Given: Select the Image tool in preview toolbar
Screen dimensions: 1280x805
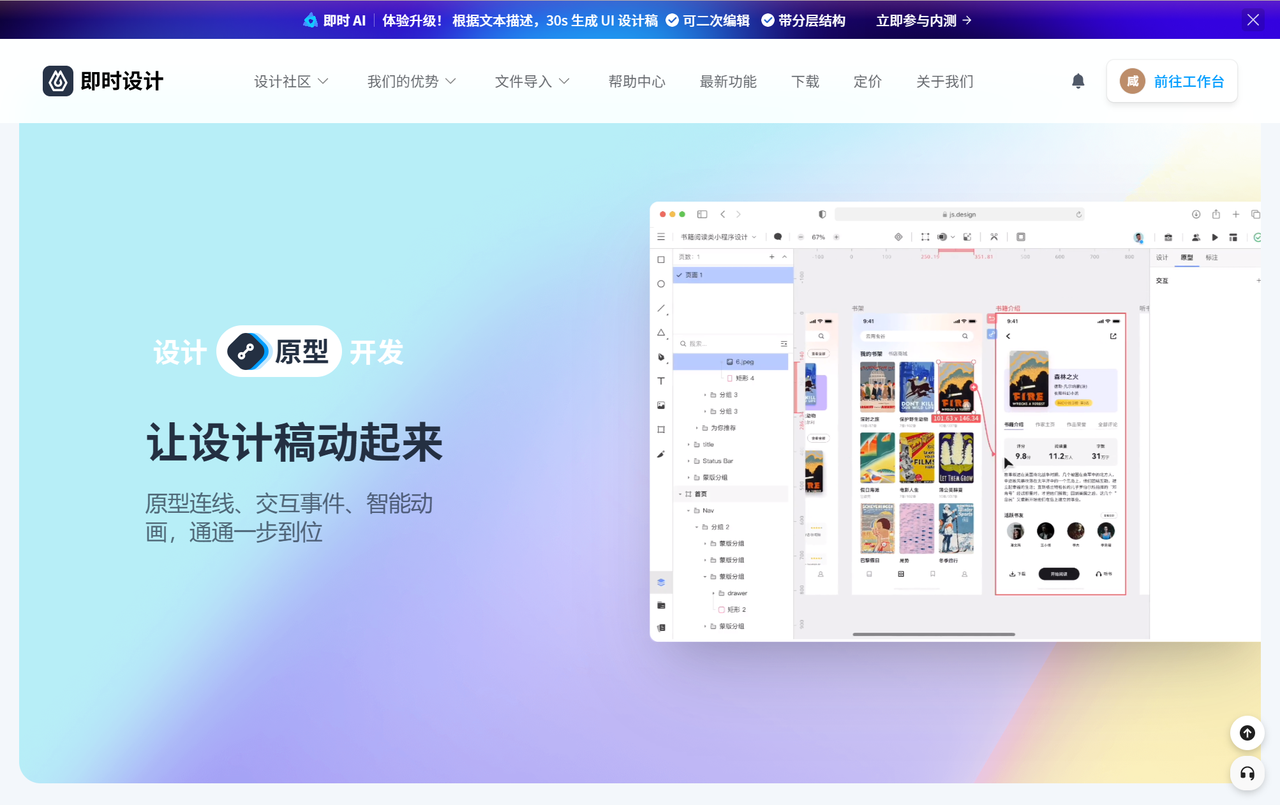Looking at the screenshot, I should pyautogui.click(x=661, y=405).
